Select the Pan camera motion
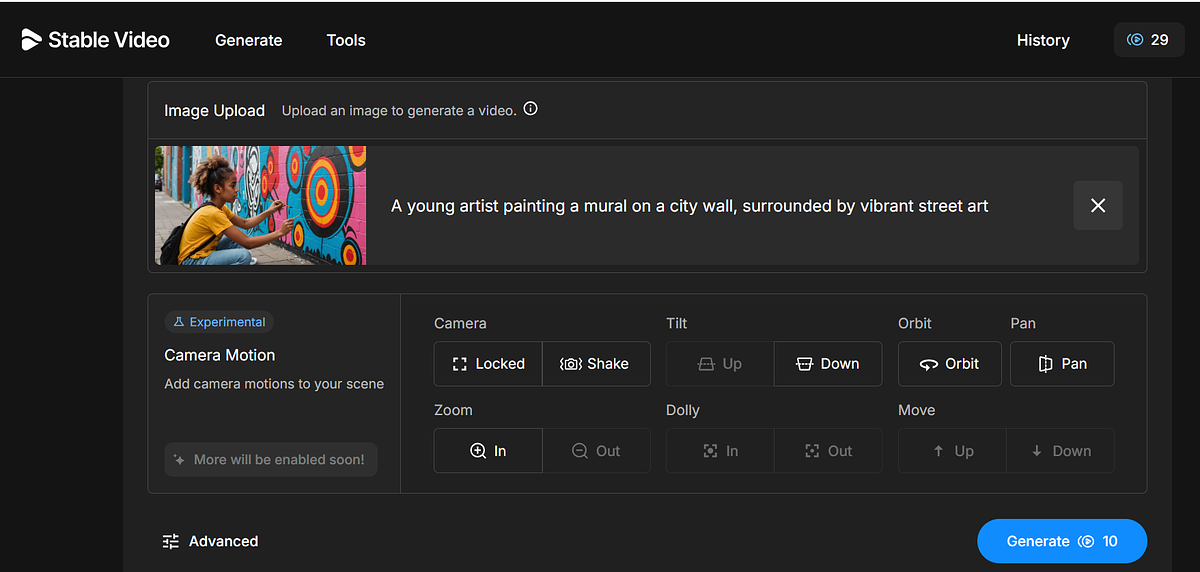The width and height of the screenshot is (1200, 572). click(x=1062, y=364)
